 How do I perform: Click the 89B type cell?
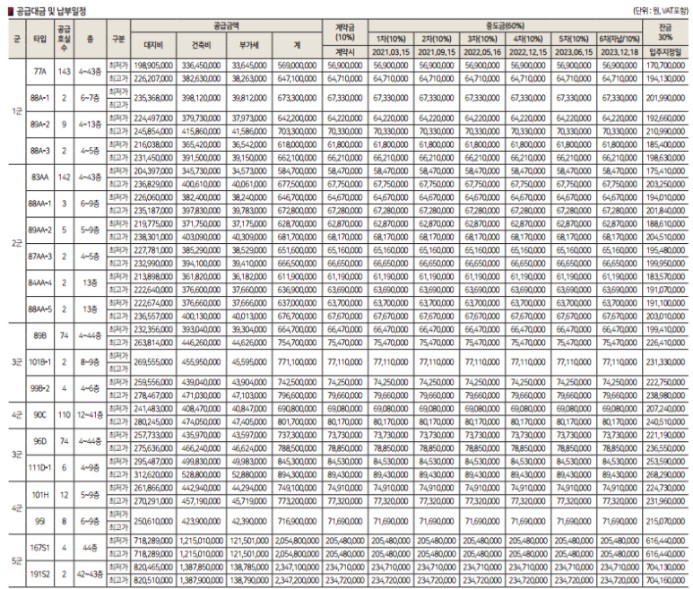click(40, 336)
